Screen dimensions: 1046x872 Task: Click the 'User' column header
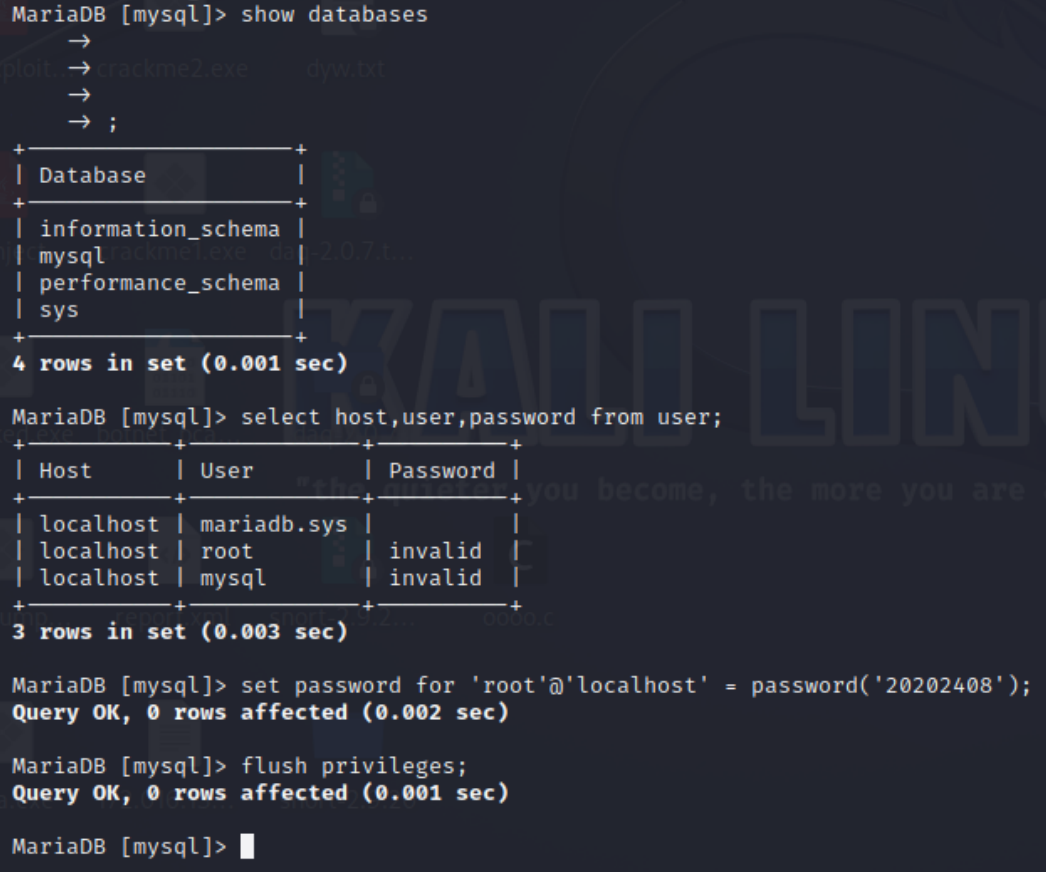click(227, 471)
